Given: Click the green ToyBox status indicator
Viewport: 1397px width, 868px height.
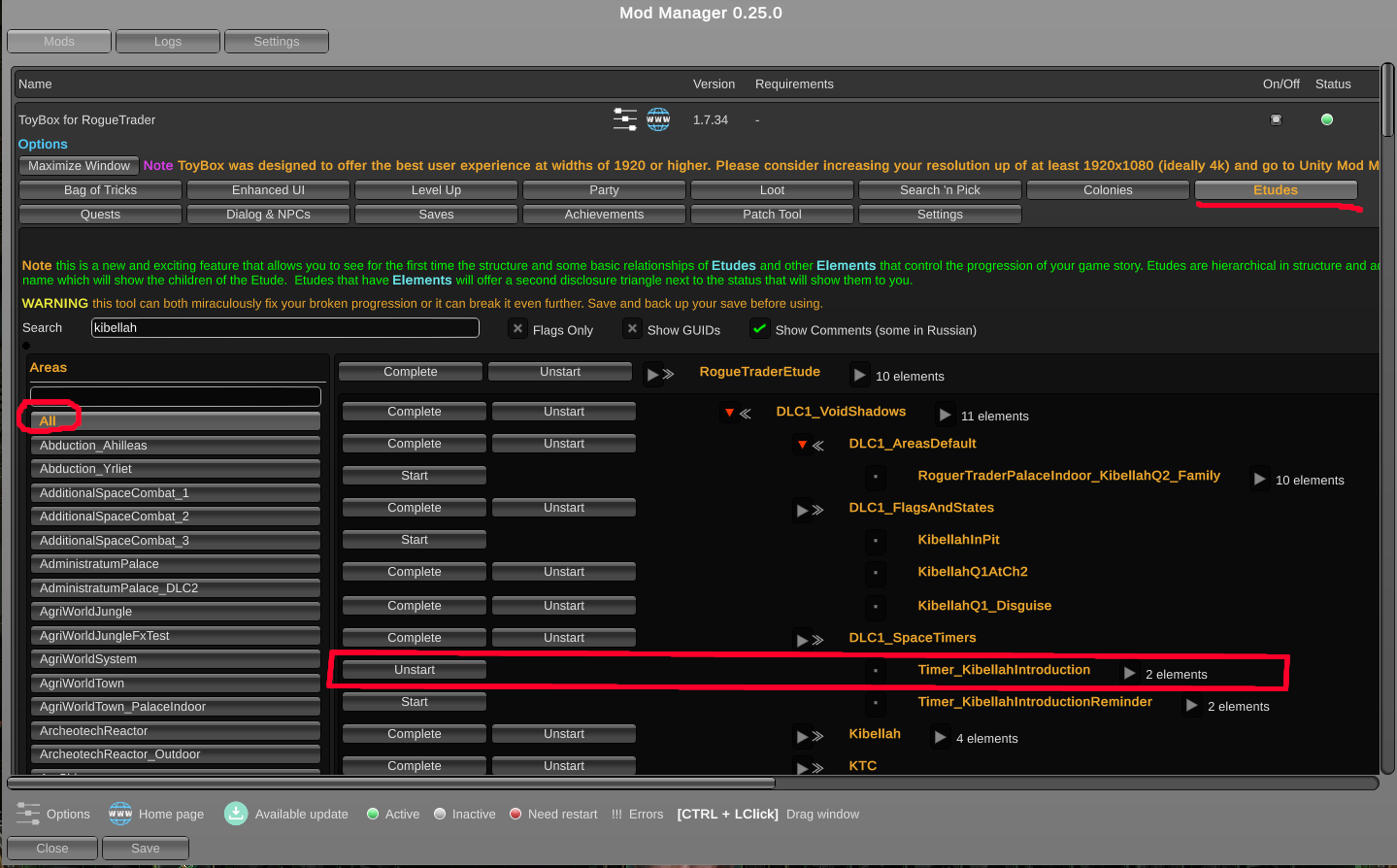Looking at the screenshot, I should pyautogui.click(x=1327, y=119).
